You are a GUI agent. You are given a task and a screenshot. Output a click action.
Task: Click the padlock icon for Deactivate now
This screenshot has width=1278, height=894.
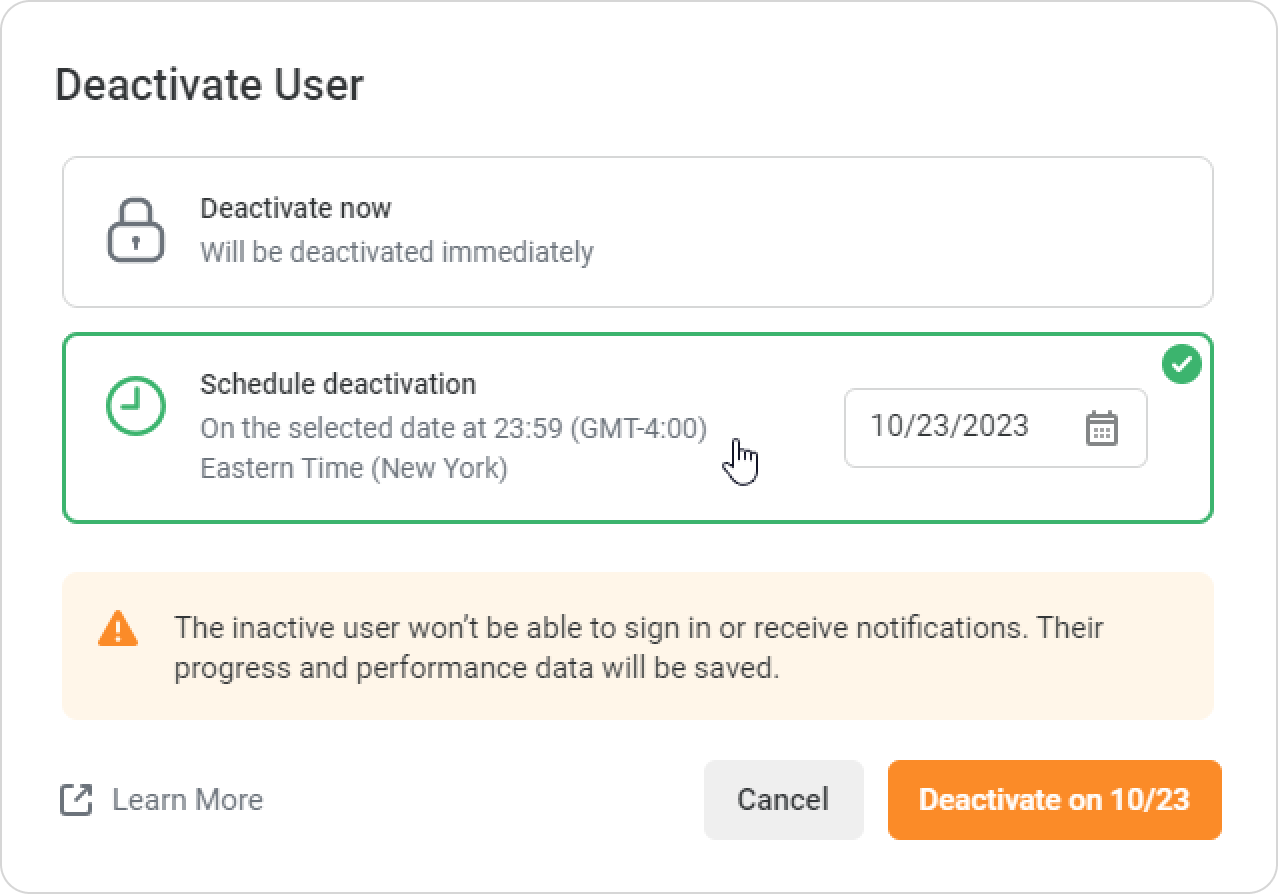[x=135, y=231]
